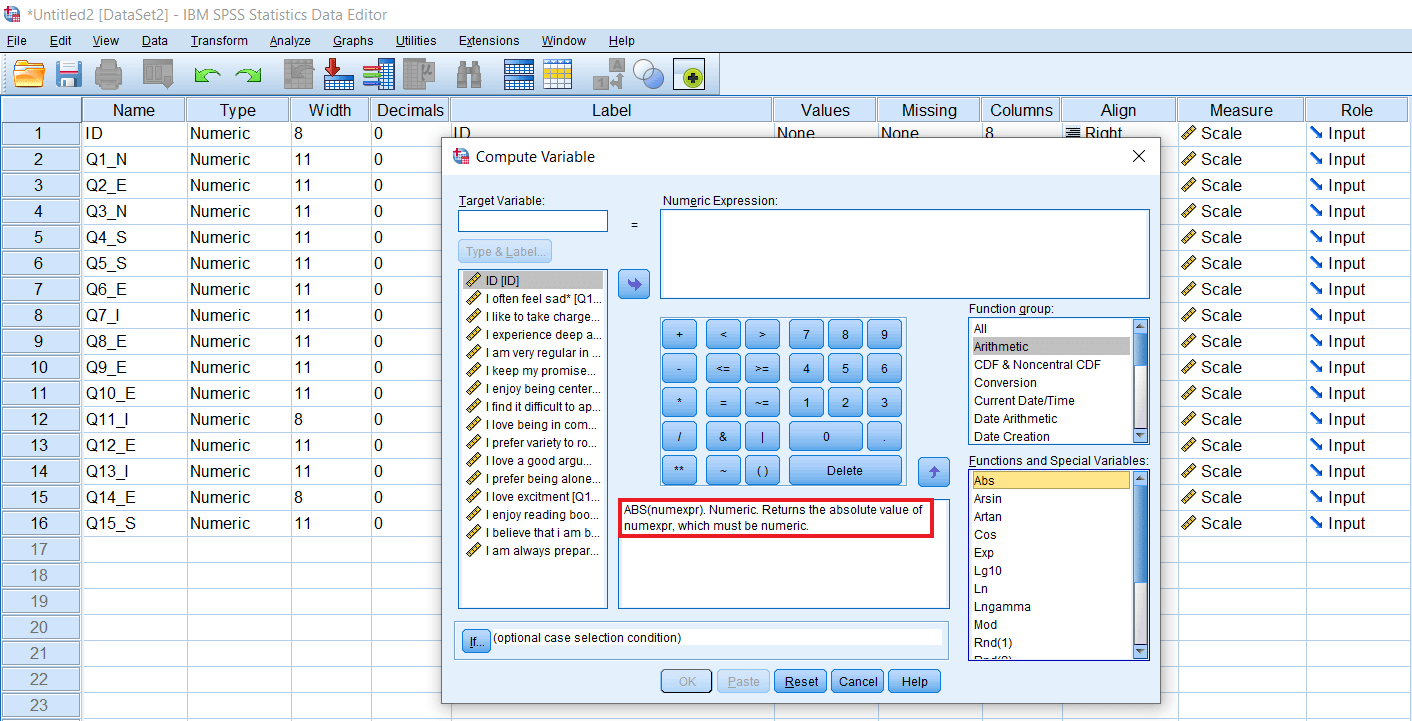
Task: Insert function using blue up arrow button
Action: click(x=934, y=471)
